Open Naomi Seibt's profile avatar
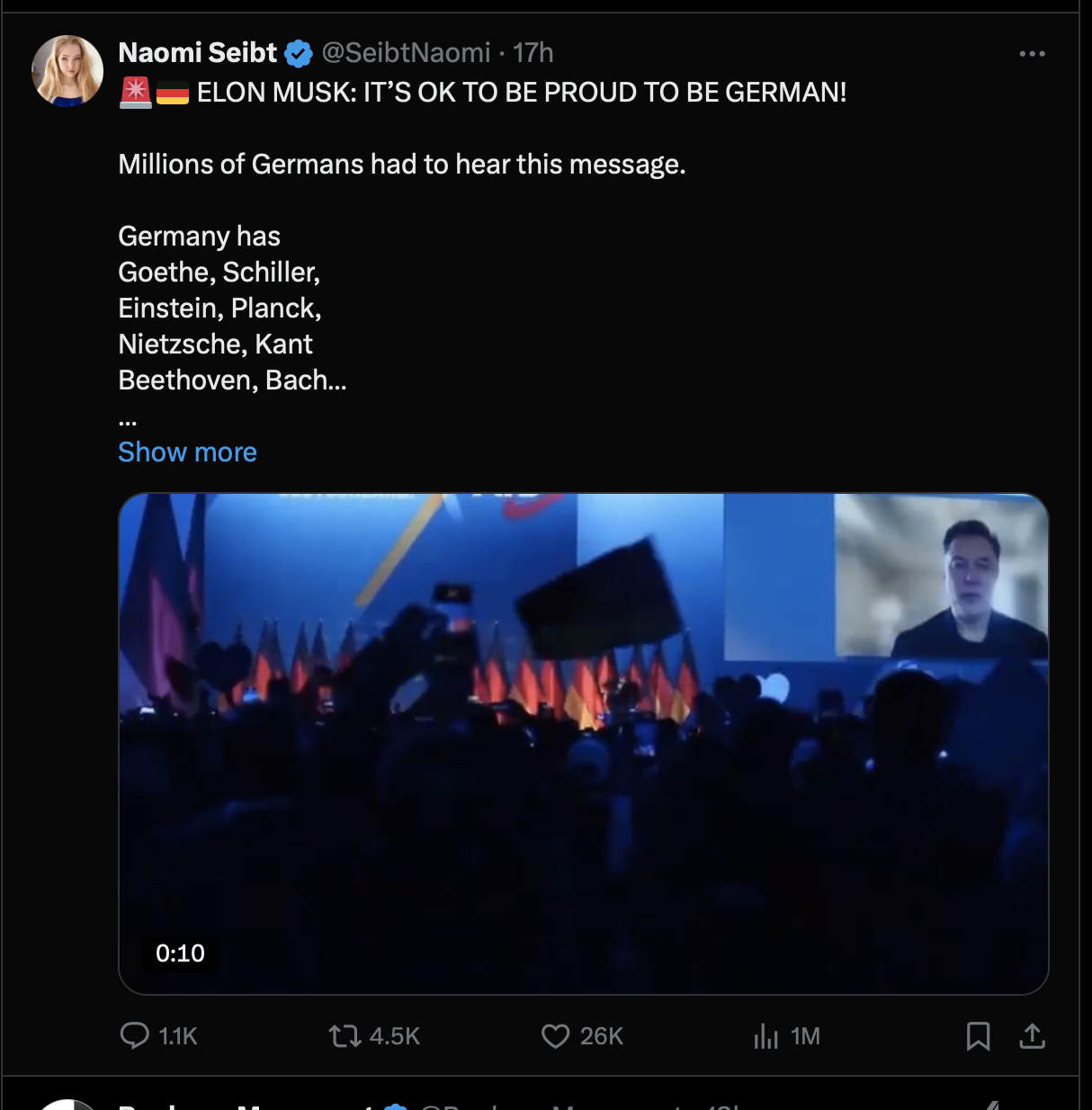The image size is (1092, 1110). [x=67, y=71]
